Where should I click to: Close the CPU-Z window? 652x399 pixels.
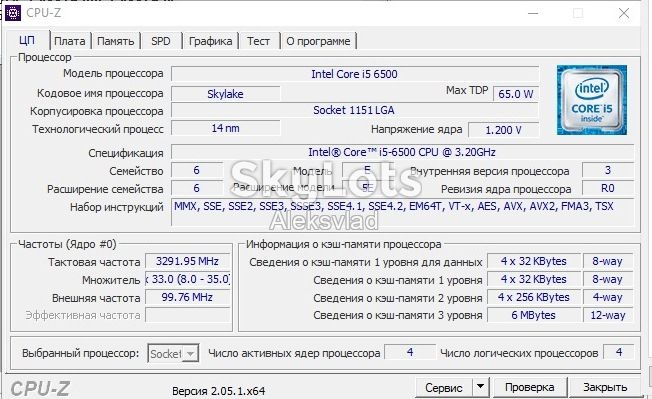tap(623, 13)
